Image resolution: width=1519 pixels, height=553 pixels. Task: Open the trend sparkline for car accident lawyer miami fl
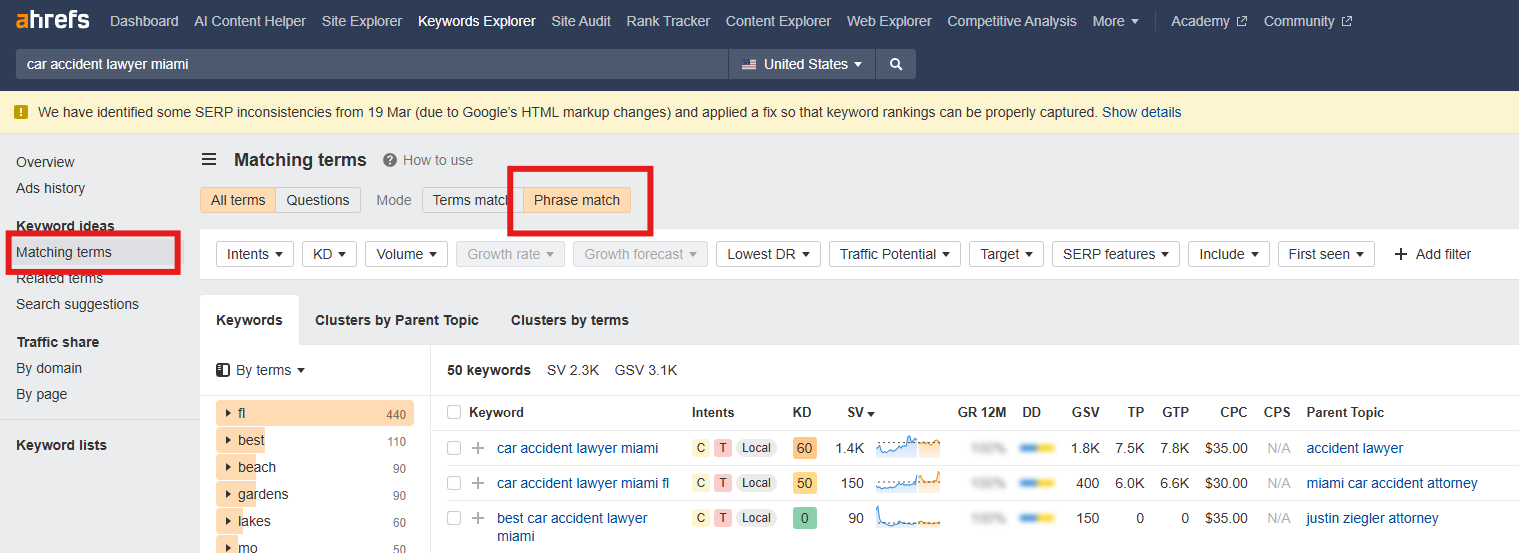[908, 482]
